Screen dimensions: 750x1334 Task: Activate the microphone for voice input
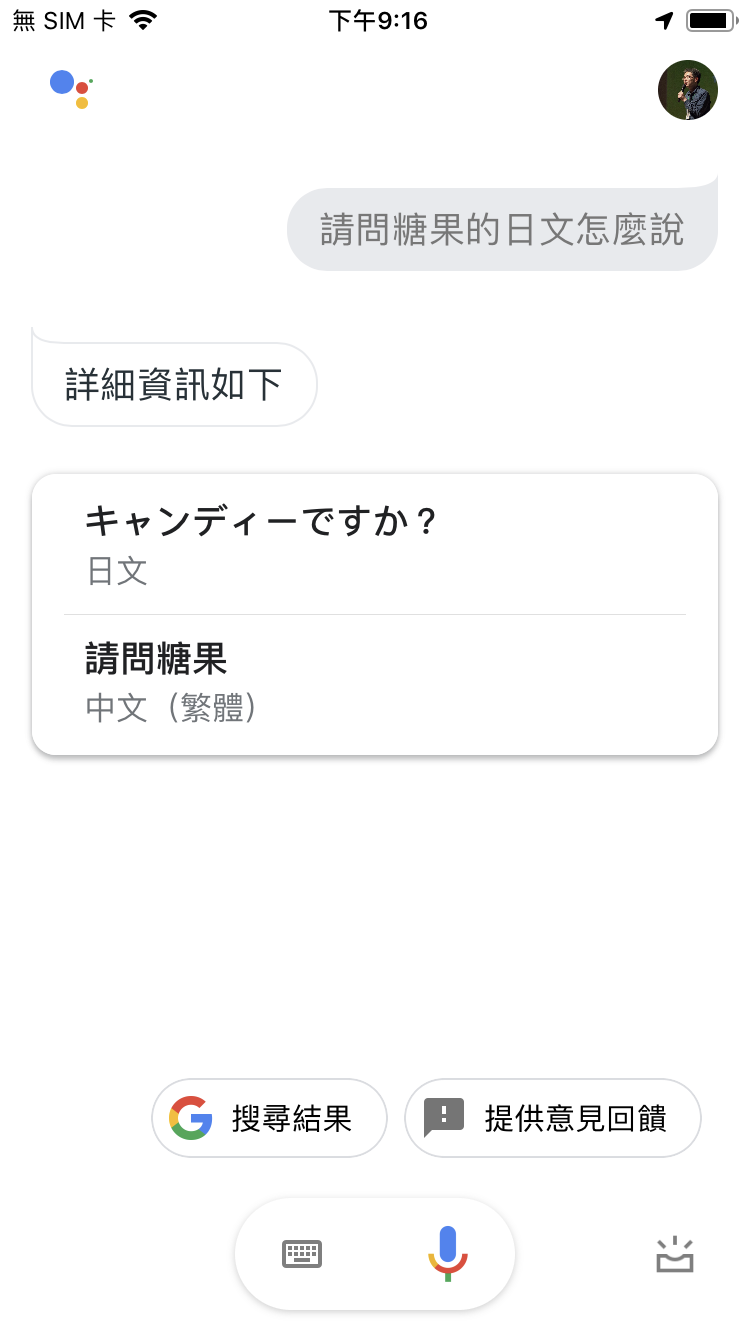click(x=447, y=1254)
